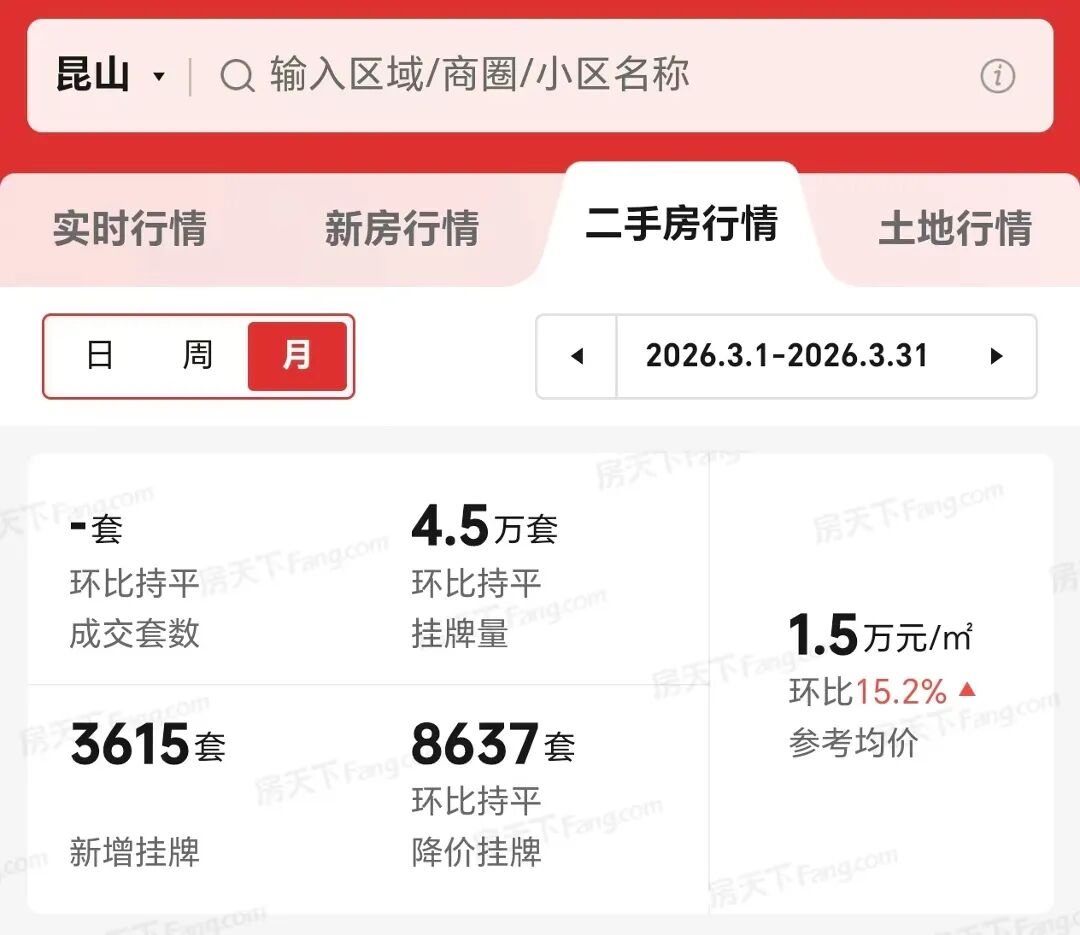Select the 月 monthly view
Viewport: 1080px width, 935px height.
[x=297, y=356]
